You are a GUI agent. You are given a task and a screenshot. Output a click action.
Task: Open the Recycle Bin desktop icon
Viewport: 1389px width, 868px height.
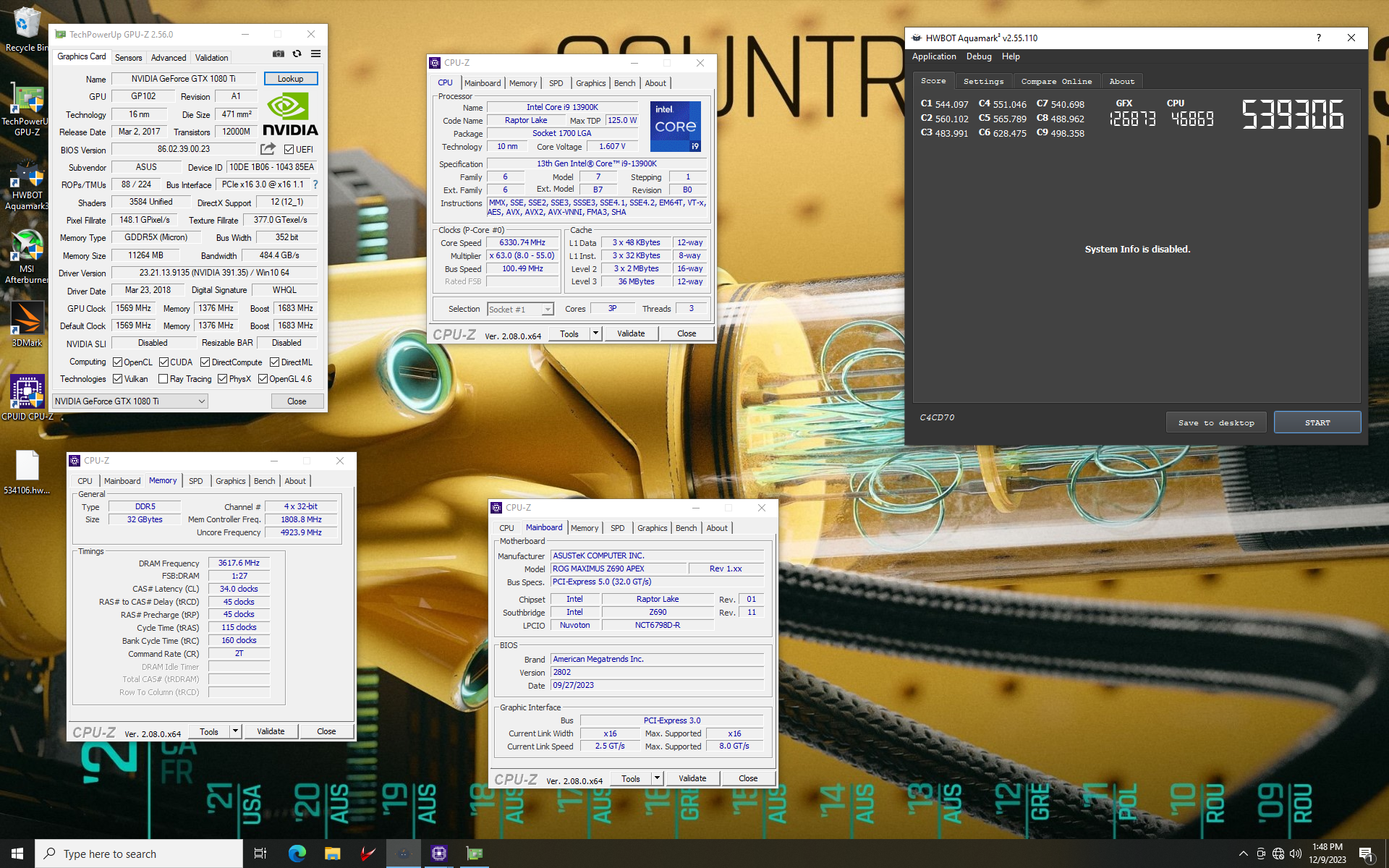(x=26, y=30)
